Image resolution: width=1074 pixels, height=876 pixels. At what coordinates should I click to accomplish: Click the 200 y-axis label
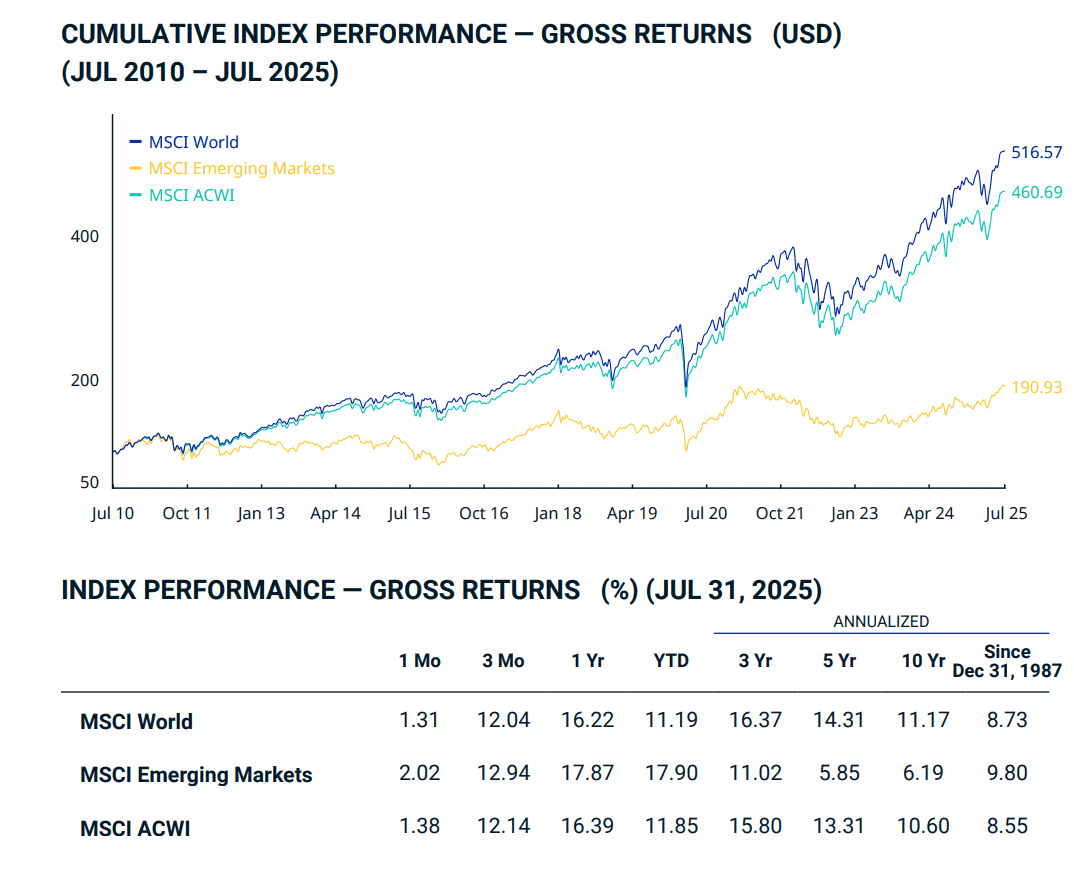(85, 381)
